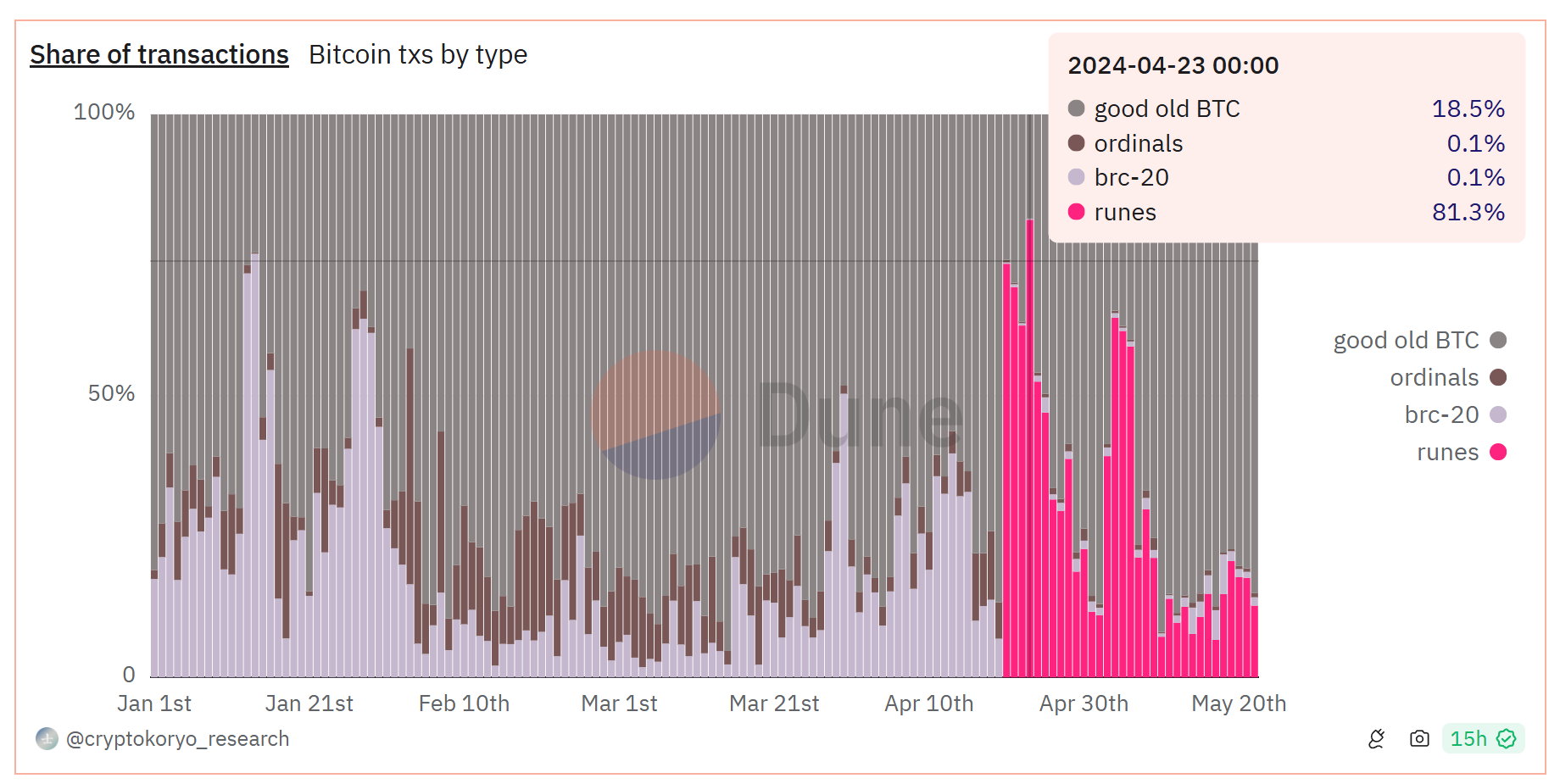1560x784 pixels.
Task: Click the Jan 21st x-axis label
Action: point(309,703)
